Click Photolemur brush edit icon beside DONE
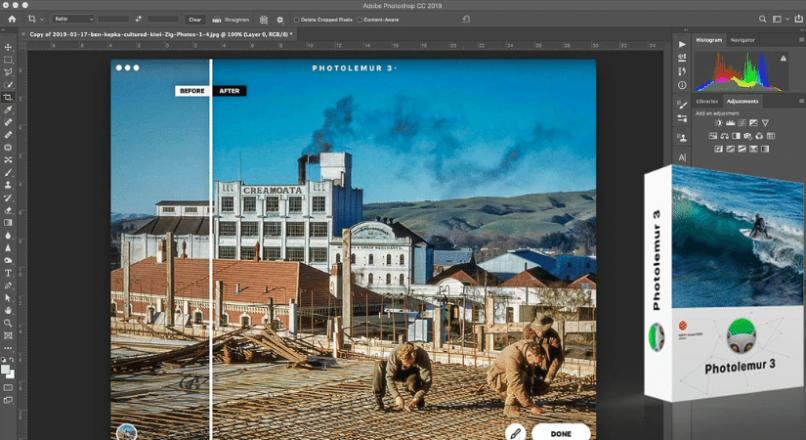806x440 pixels. 516,432
